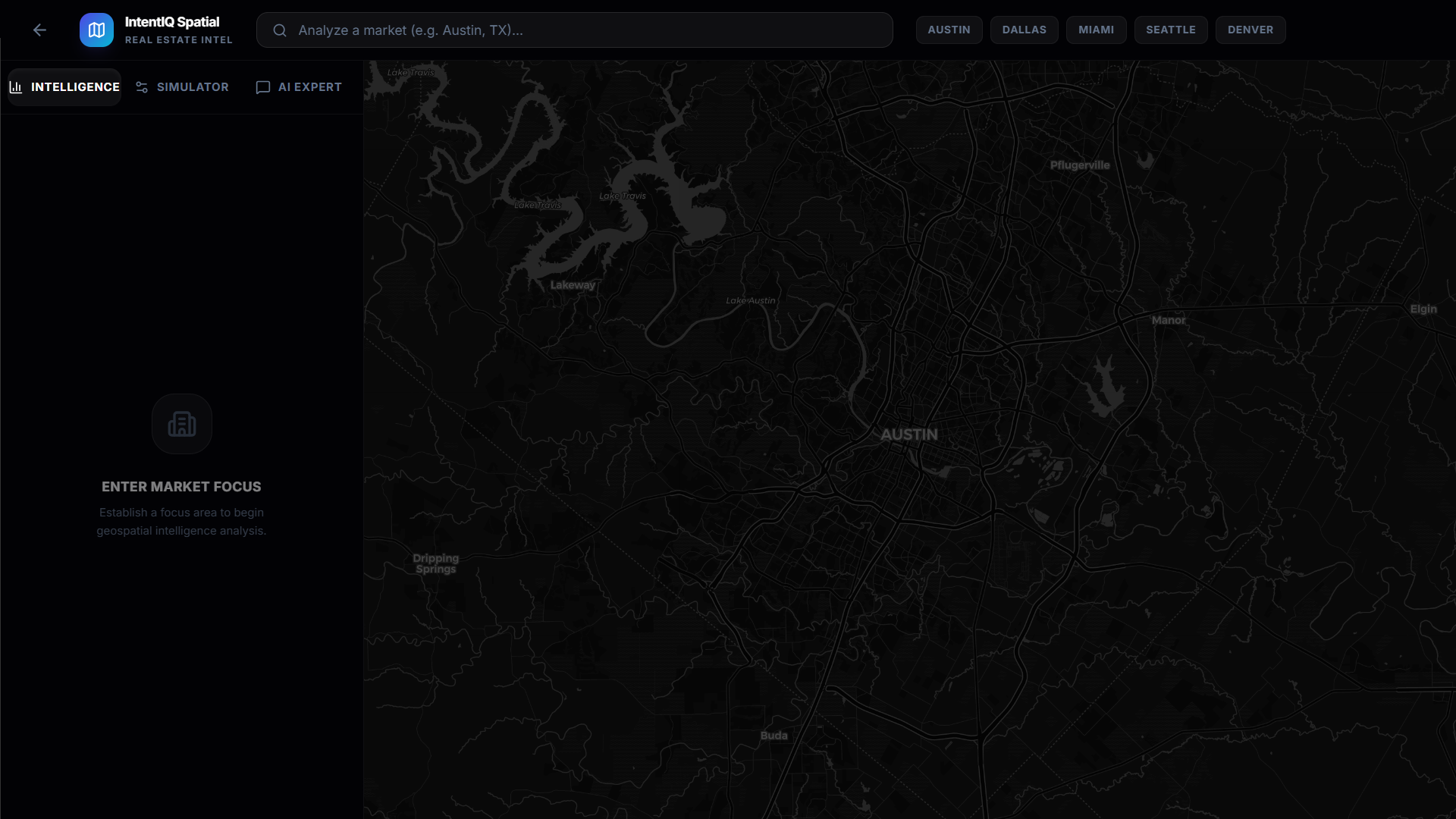Select the Denver market shortcut
The width and height of the screenshot is (1456, 819).
pyautogui.click(x=1250, y=30)
